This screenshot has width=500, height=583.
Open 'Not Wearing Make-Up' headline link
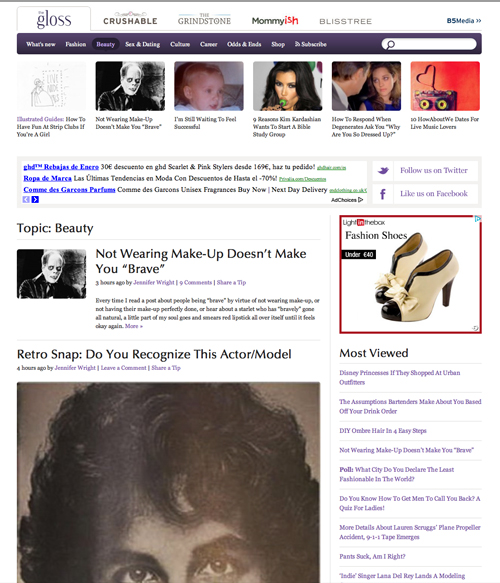coord(201,261)
